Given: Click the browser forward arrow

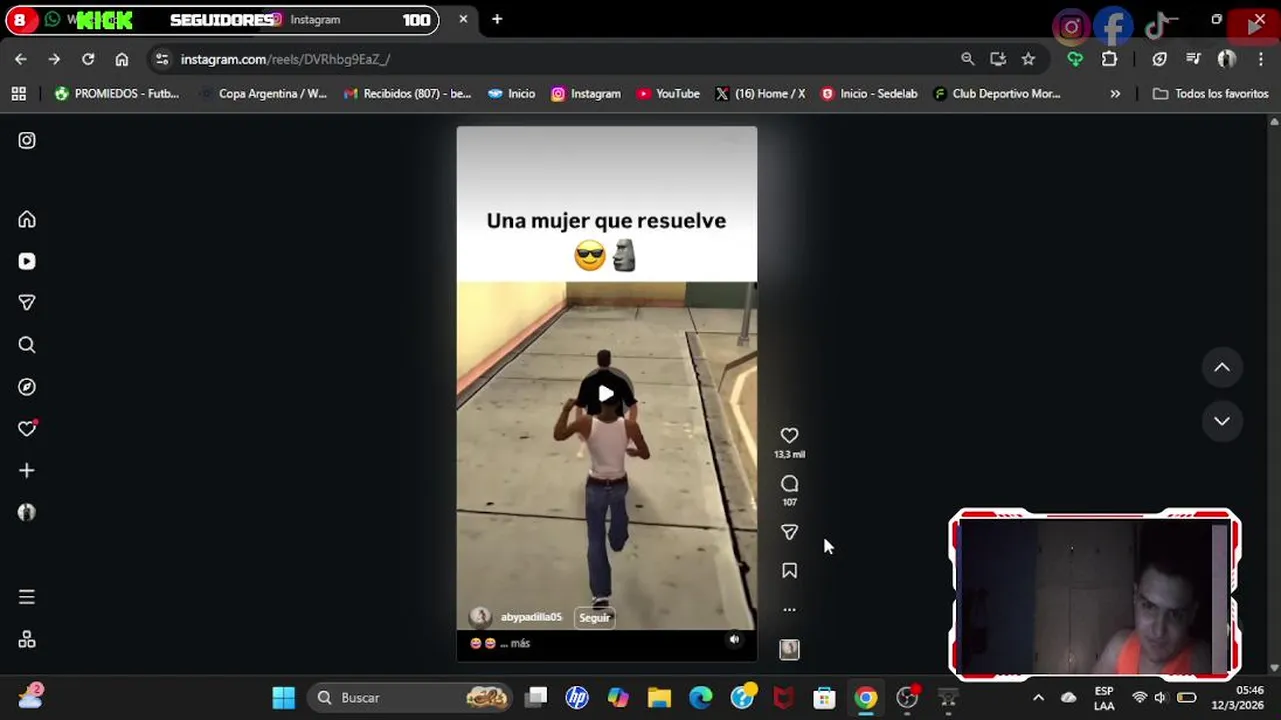Looking at the screenshot, I should (54, 59).
